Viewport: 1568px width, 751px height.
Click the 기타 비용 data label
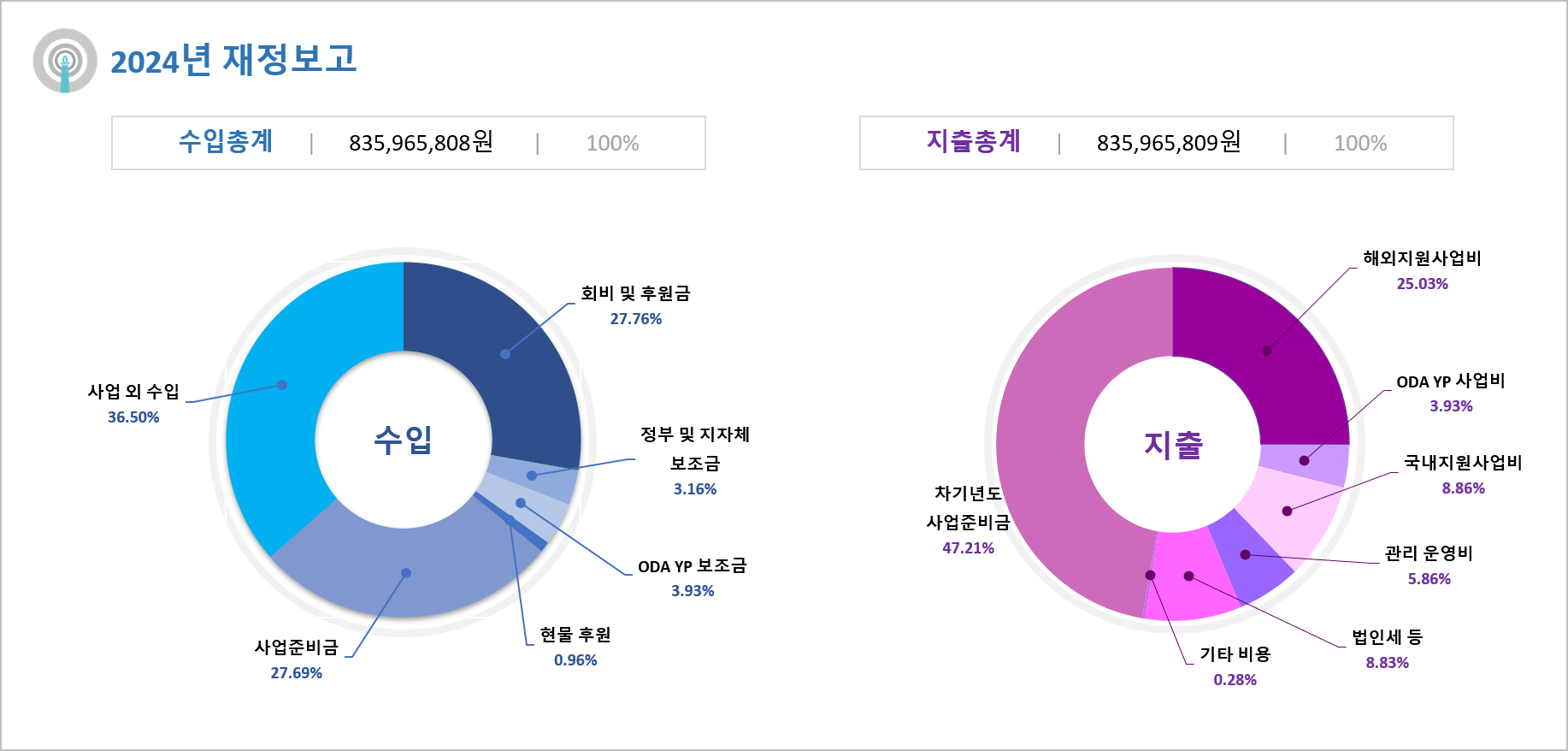(1235, 654)
